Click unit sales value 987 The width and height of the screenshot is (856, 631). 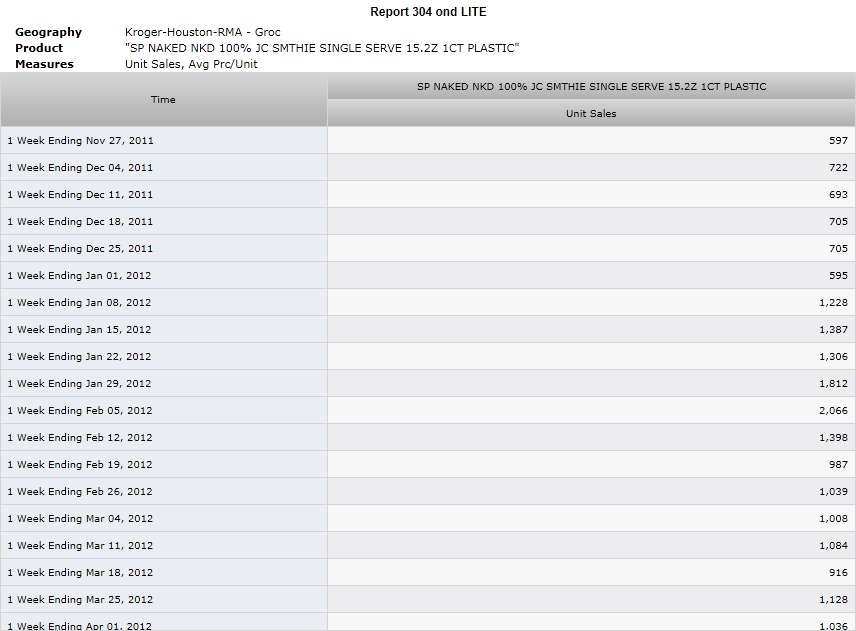838,465
